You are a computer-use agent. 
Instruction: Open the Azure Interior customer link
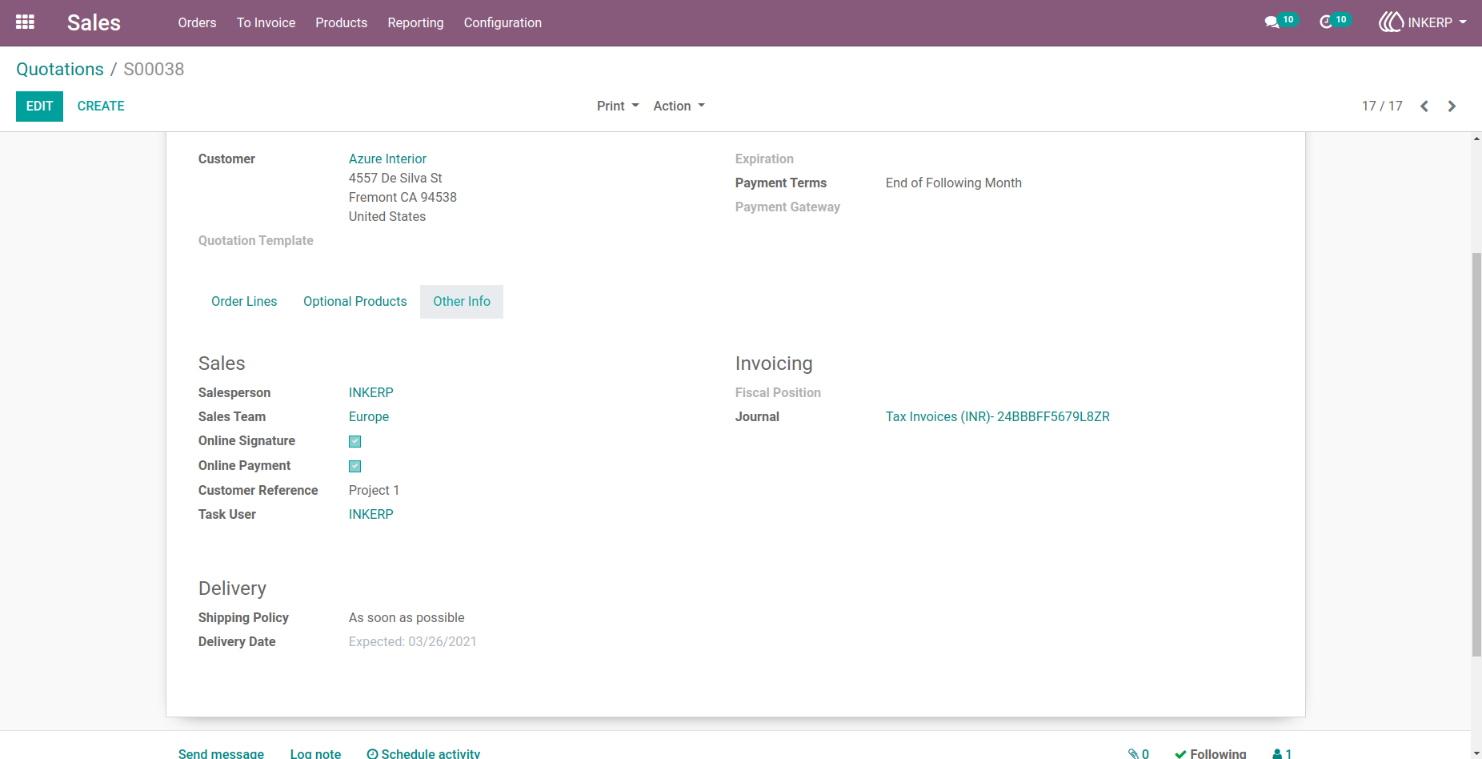point(388,159)
